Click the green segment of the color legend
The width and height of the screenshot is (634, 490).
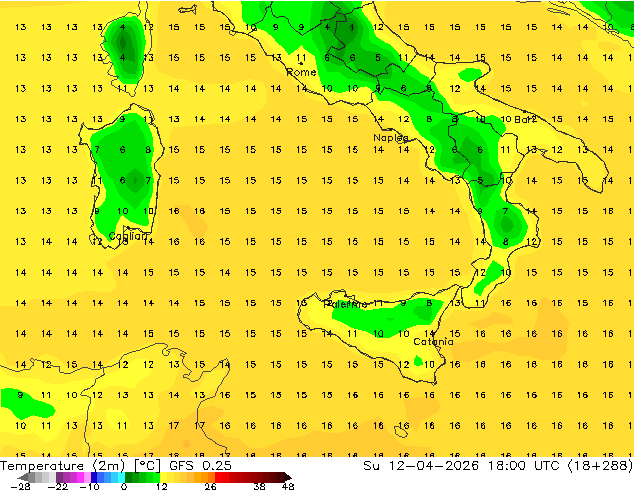point(142,477)
